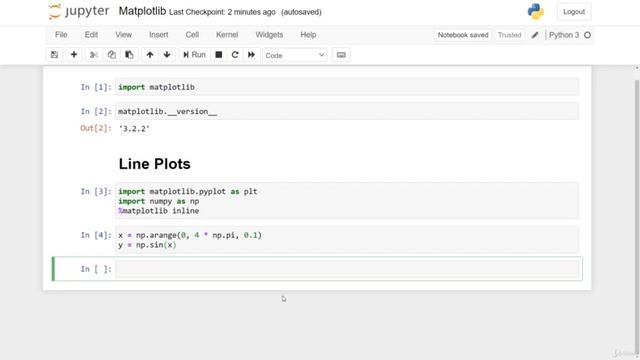Restart the kernel icon
This screenshot has width=640, height=360.
tap(235, 55)
